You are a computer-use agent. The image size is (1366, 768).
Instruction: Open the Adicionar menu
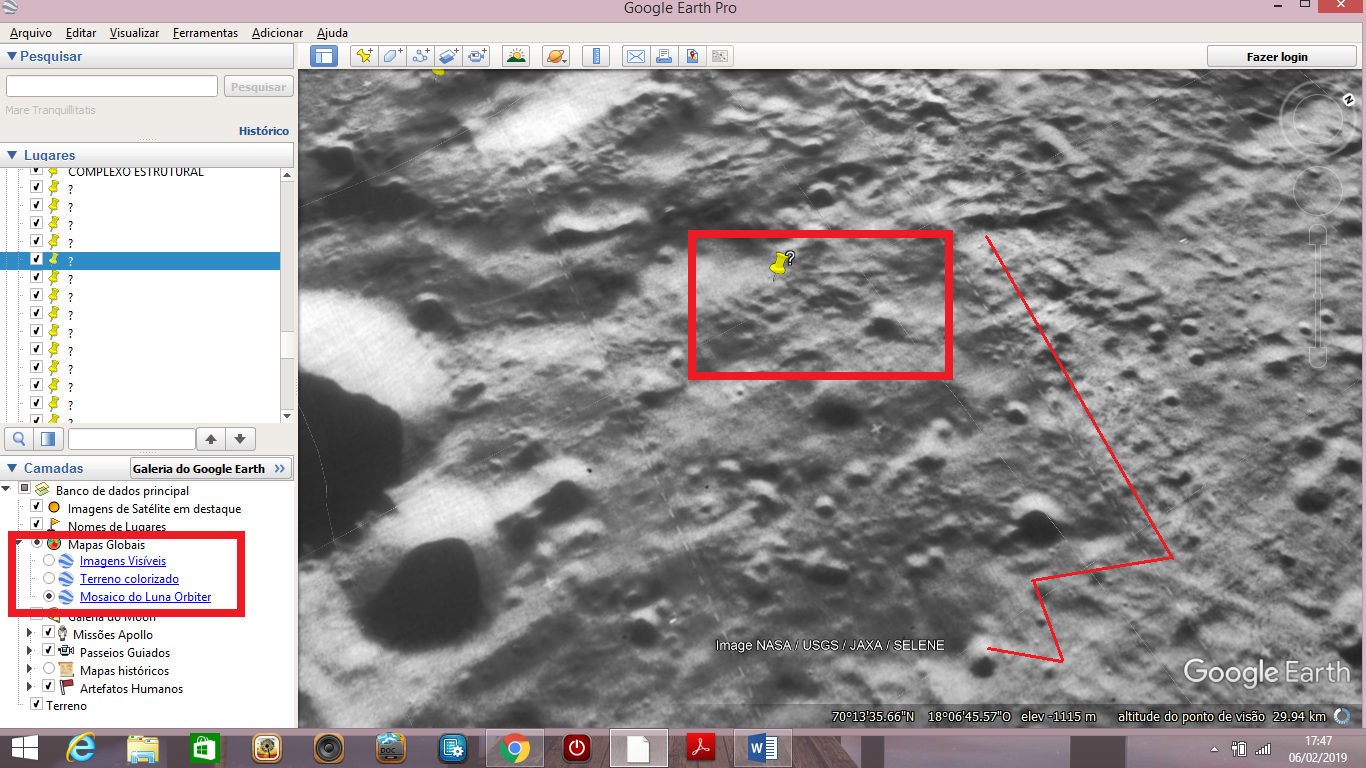(277, 33)
